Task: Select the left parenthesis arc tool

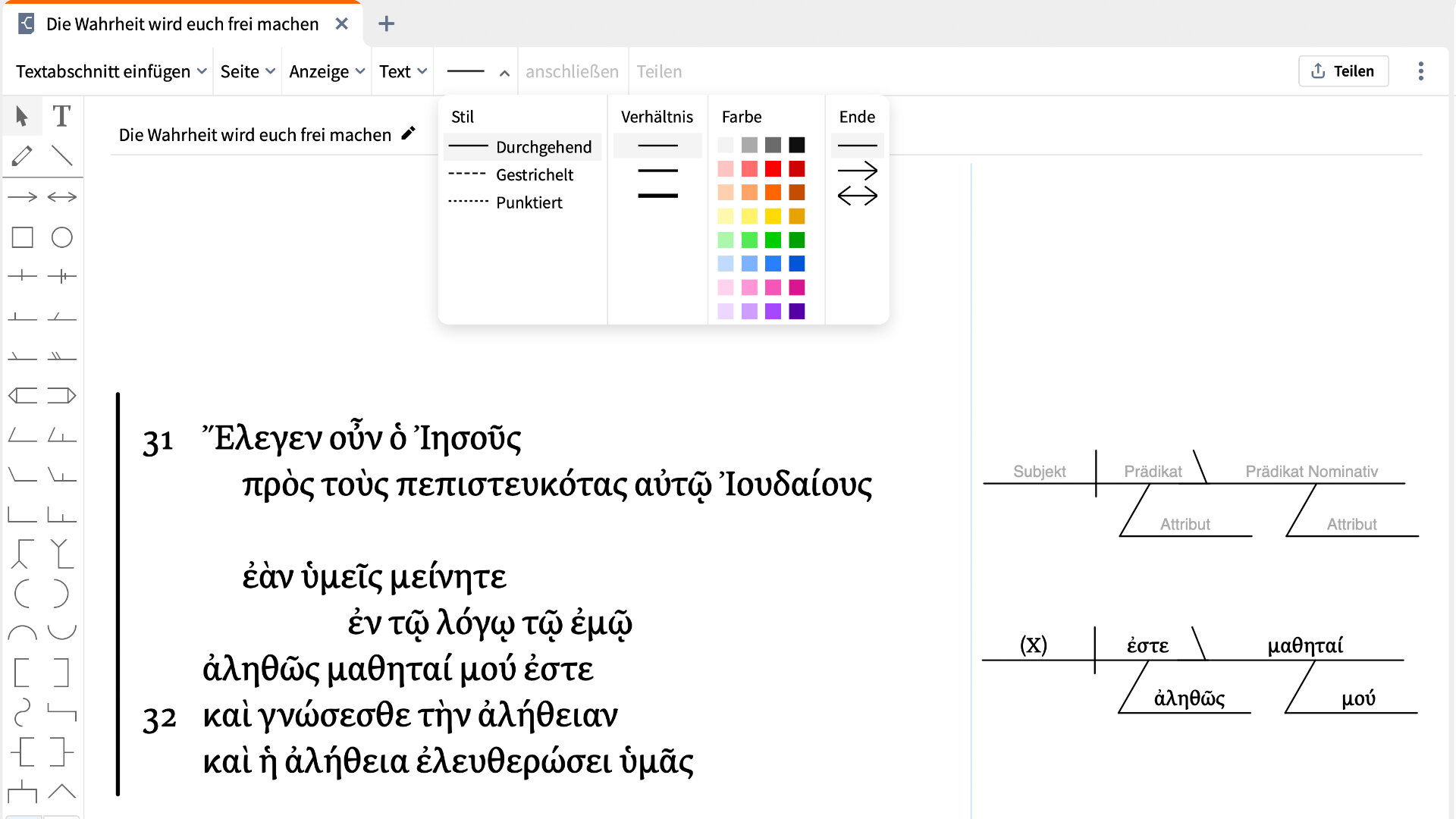Action: click(x=22, y=594)
